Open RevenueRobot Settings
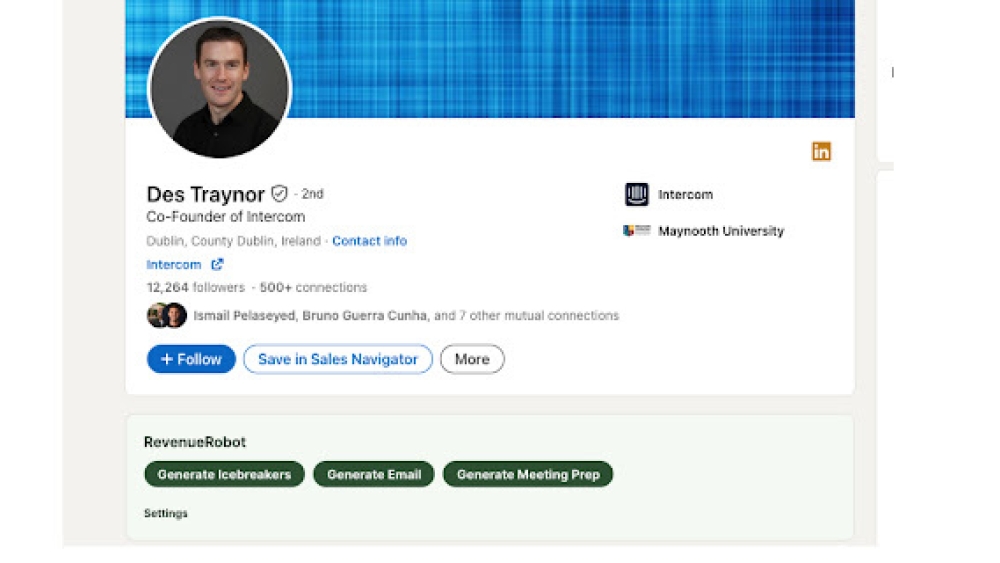Image resolution: width=1000 pixels, height=563 pixels. click(x=166, y=513)
